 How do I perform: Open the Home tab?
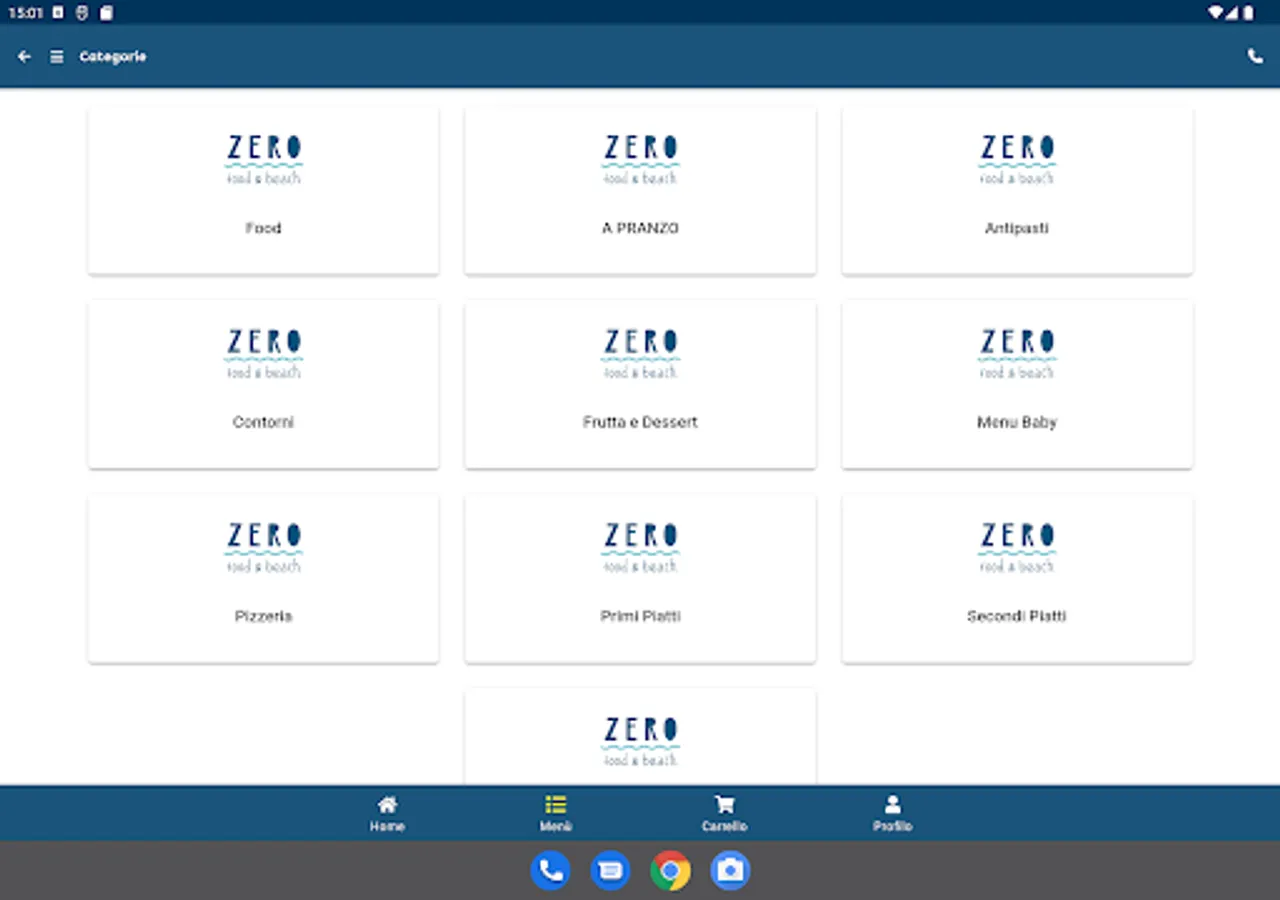[x=387, y=813]
